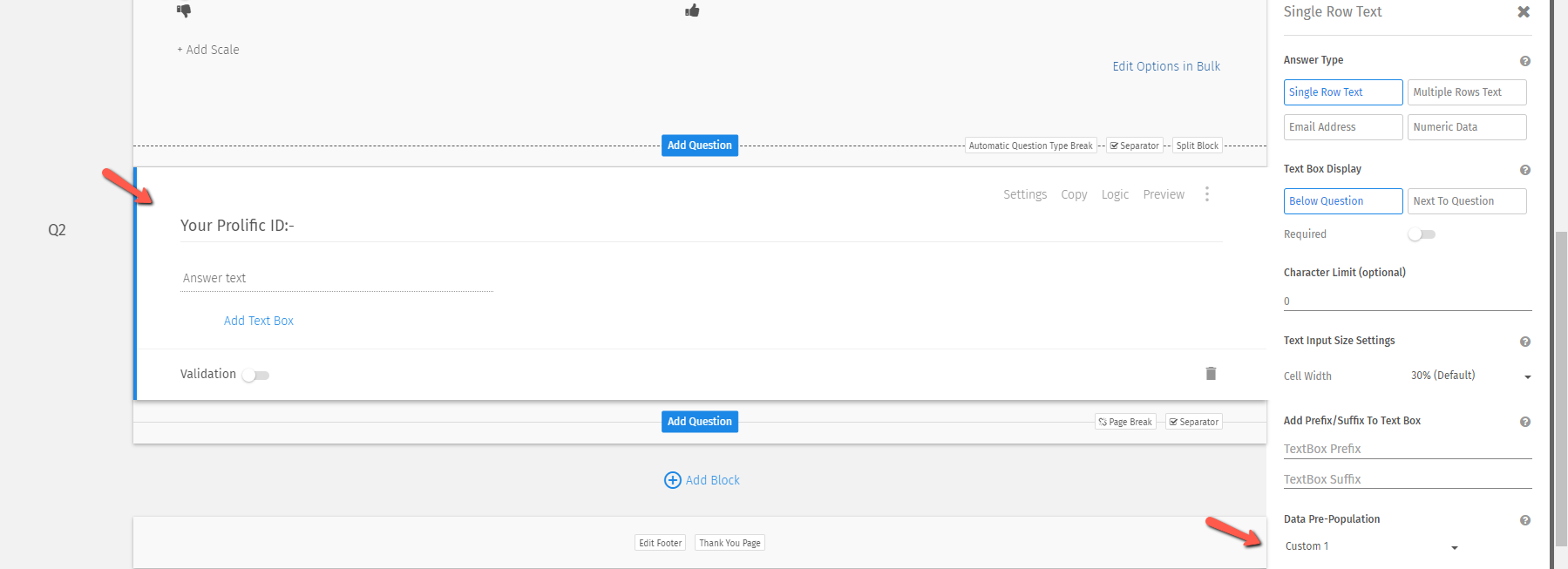Open the Logic tab of question Q2
1568x569 pixels.
1114,194
